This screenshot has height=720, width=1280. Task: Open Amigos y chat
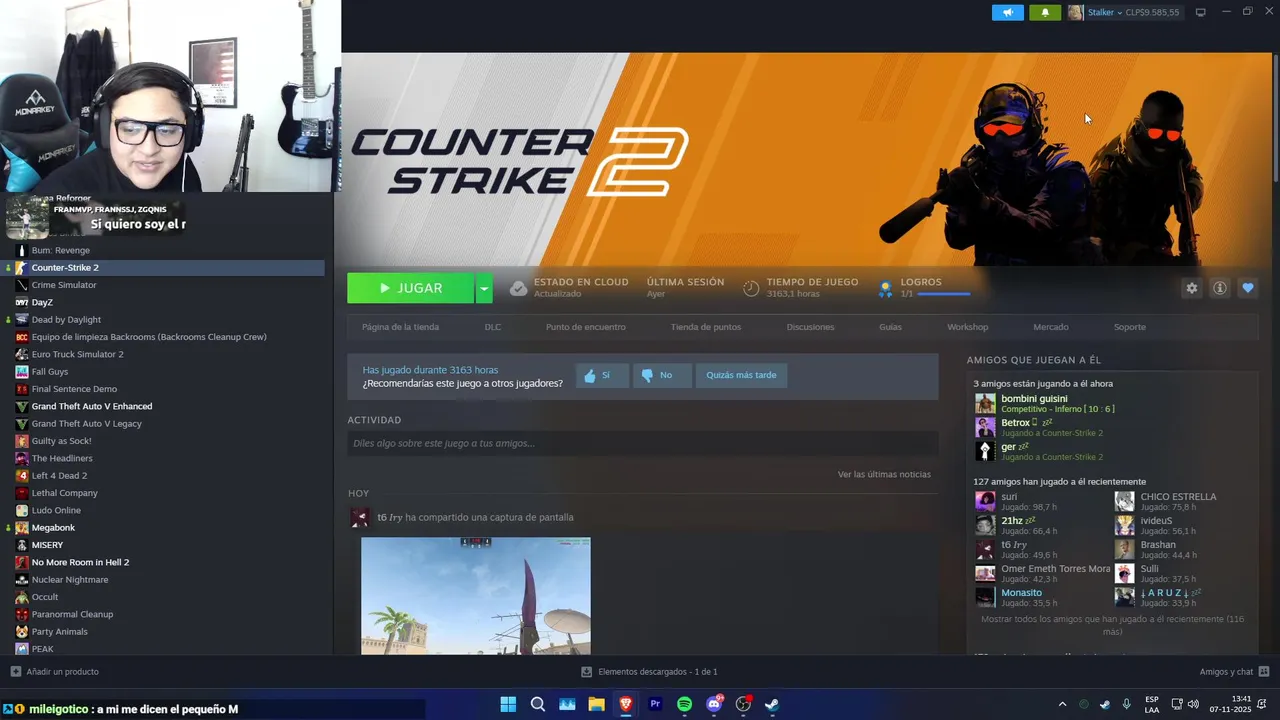point(1234,672)
